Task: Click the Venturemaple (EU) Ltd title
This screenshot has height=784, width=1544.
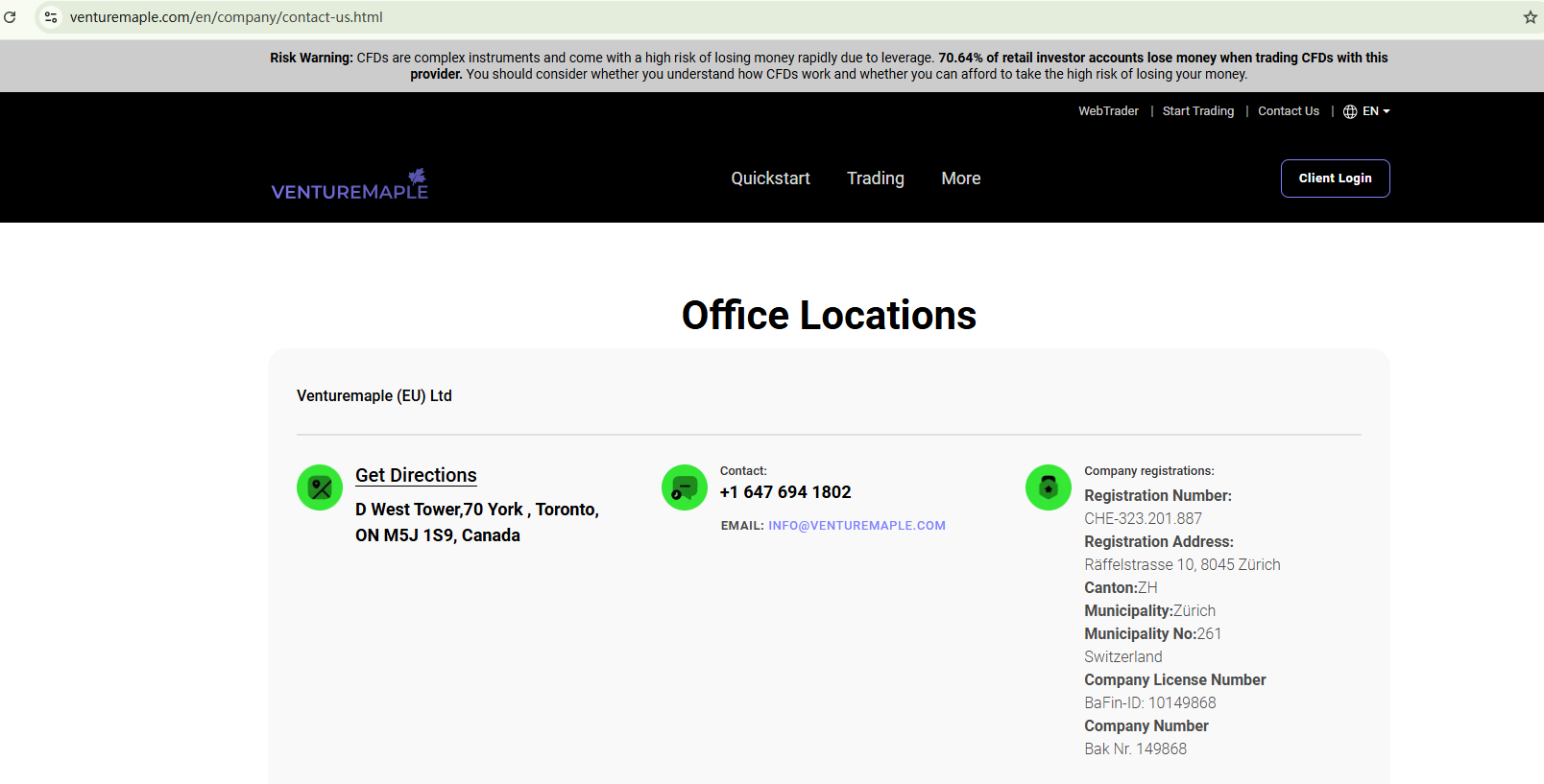Action: pyautogui.click(x=374, y=395)
